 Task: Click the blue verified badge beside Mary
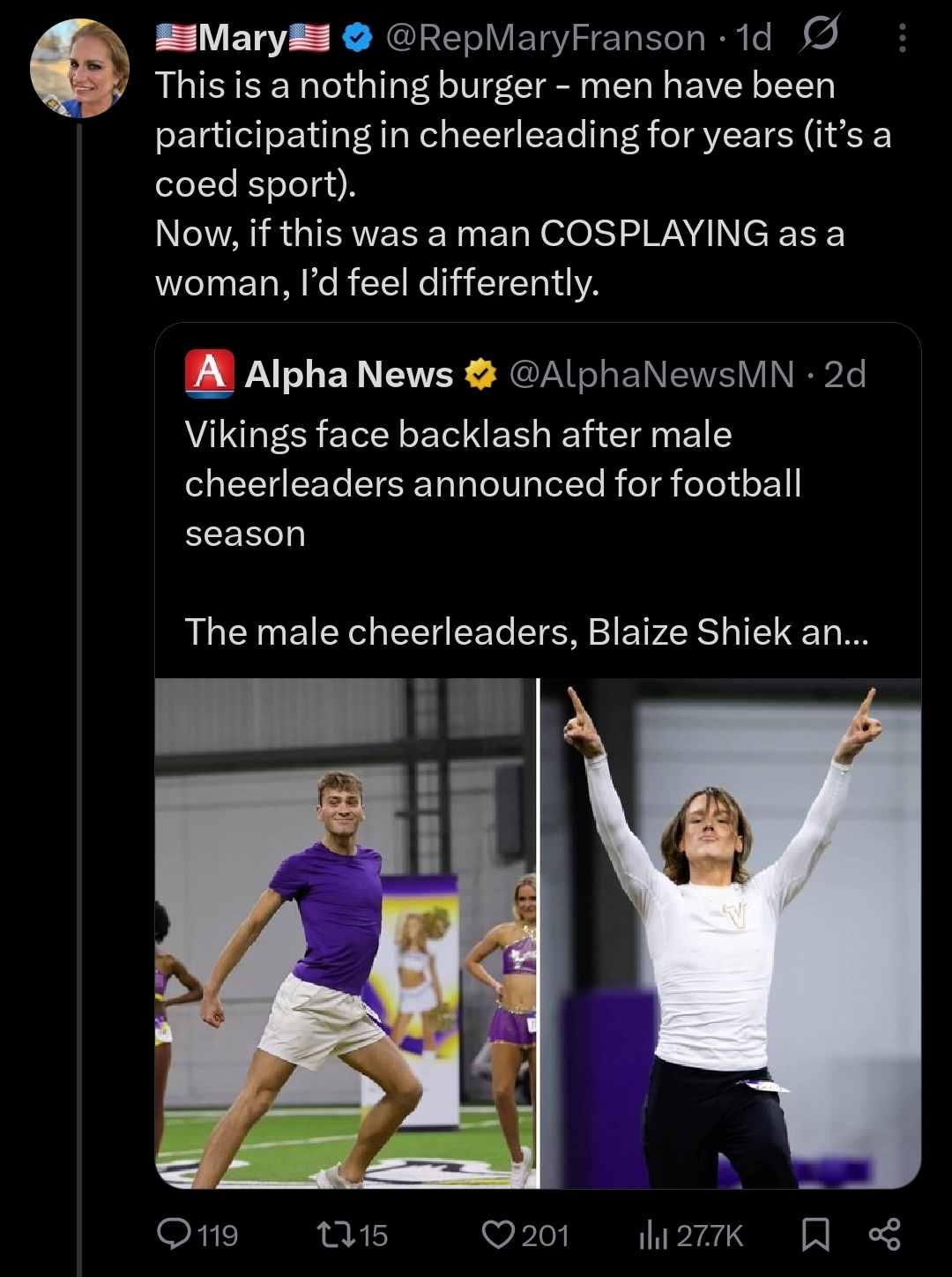pyautogui.click(x=356, y=38)
